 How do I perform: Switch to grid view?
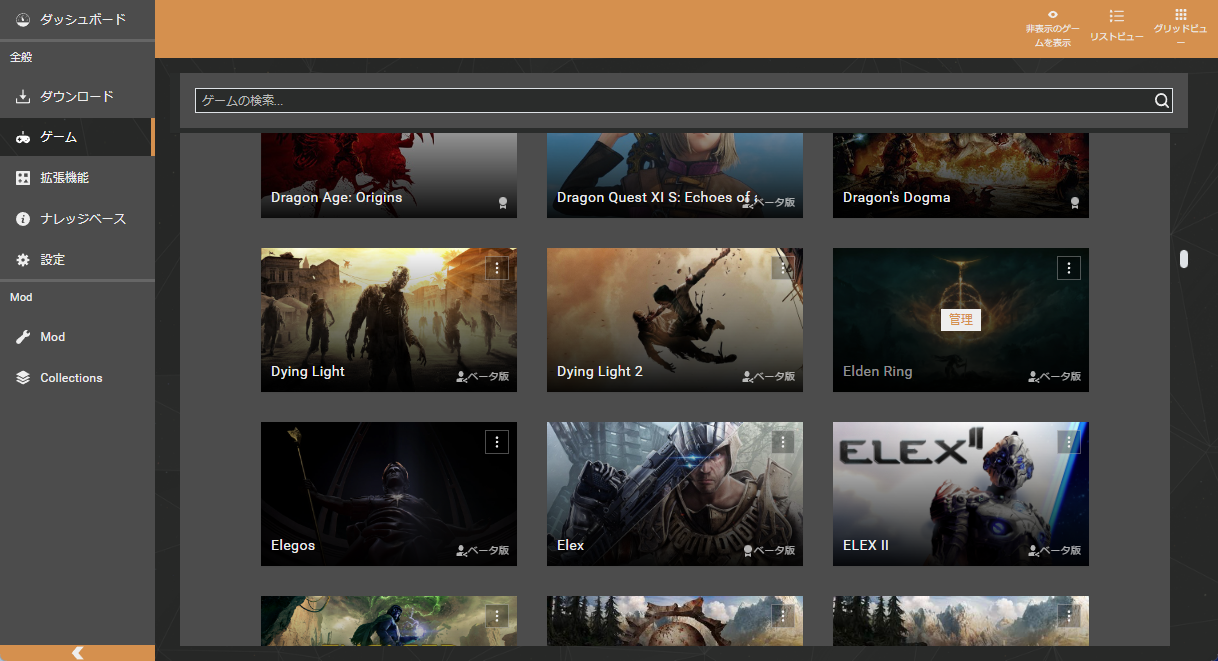(x=1179, y=22)
